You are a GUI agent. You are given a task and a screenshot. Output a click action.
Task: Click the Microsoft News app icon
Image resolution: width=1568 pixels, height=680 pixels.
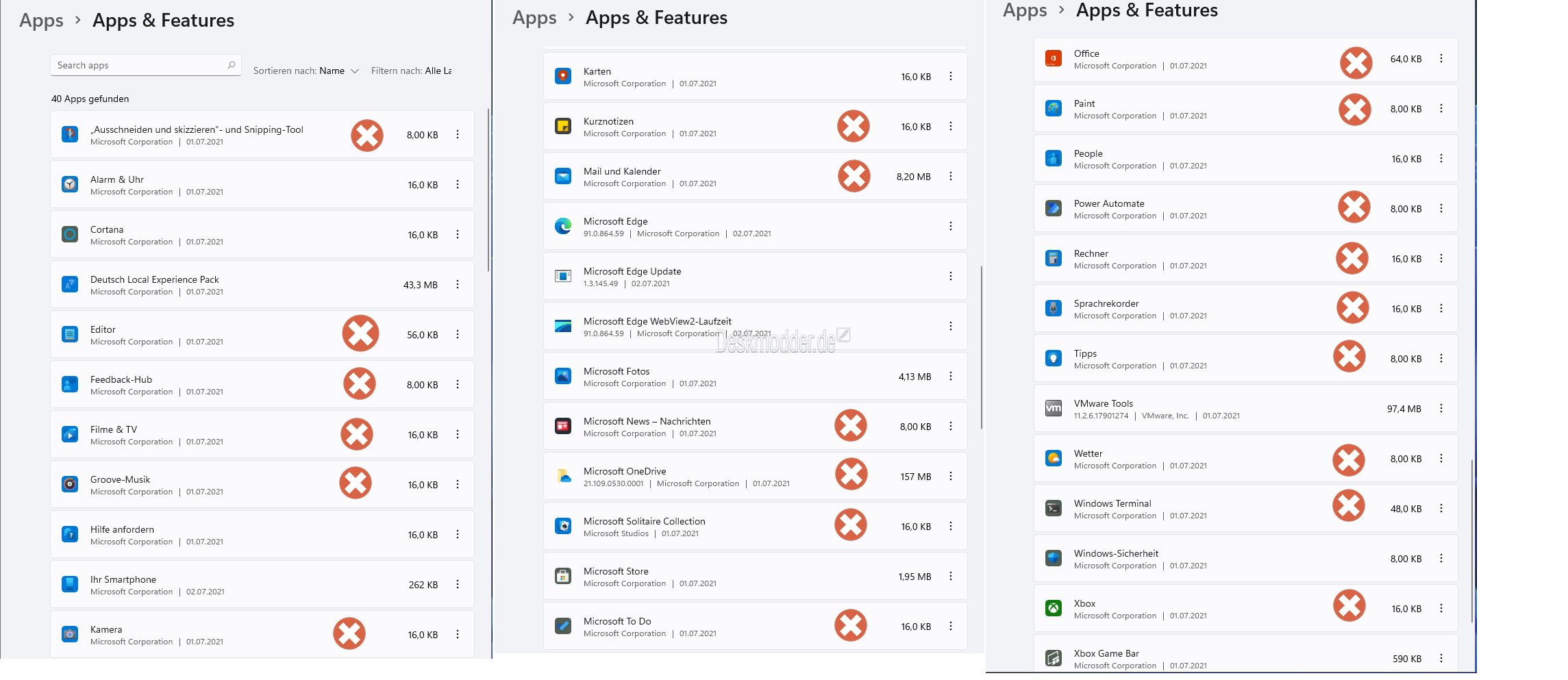pyautogui.click(x=563, y=426)
